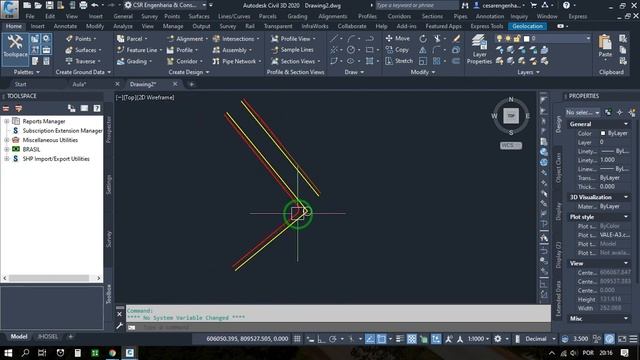Toggle the drawing grid display in status bar
Image resolution: width=640 pixels, height=360 pixels.
coord(297,339)
